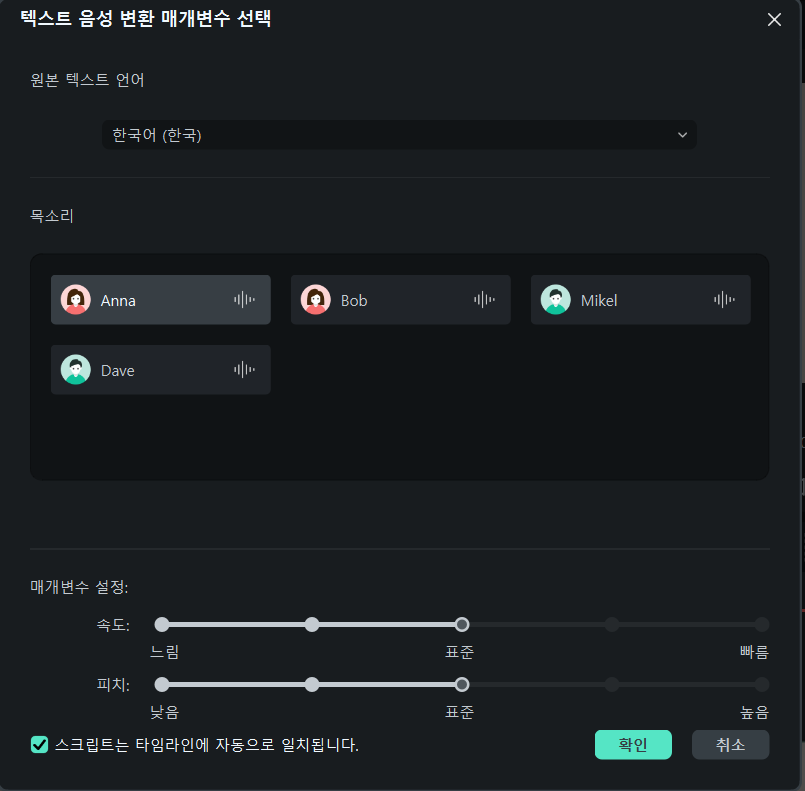This screenshot has width=805, height=791.
Task: Preview Mikel voice waveform icon
Action: [724, 299]
